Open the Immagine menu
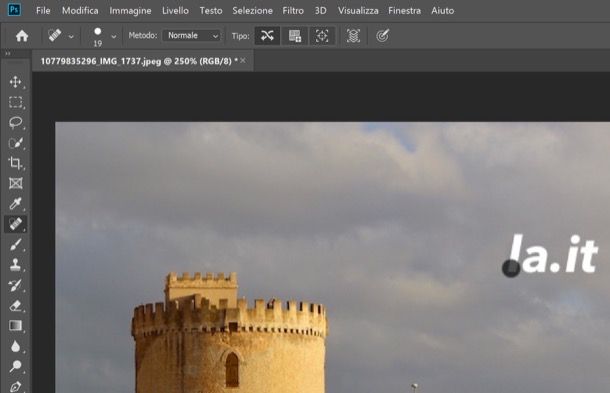 pyautogui.click(x=130, y=11)
